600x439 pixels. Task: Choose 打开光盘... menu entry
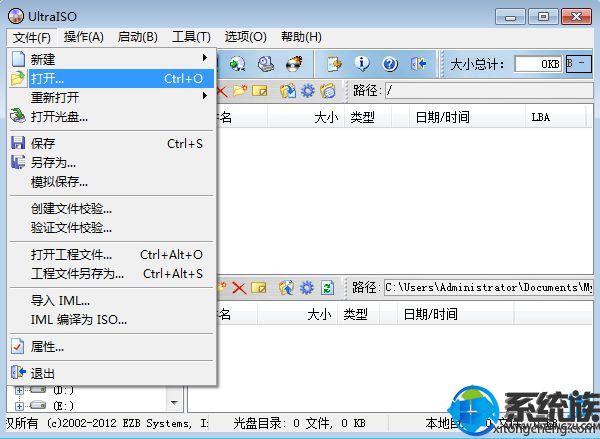pos(112,116)
